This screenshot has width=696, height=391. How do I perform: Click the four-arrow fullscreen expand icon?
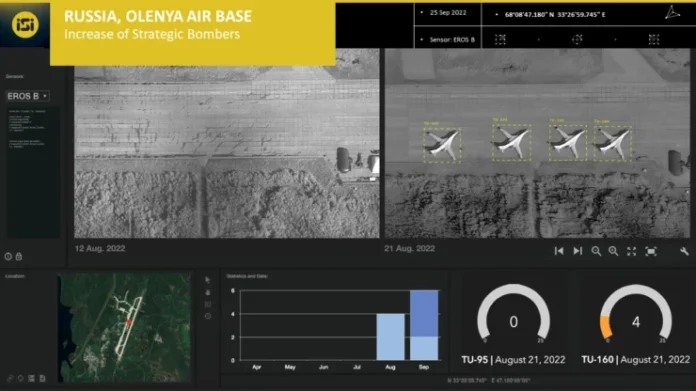(632, 252)
